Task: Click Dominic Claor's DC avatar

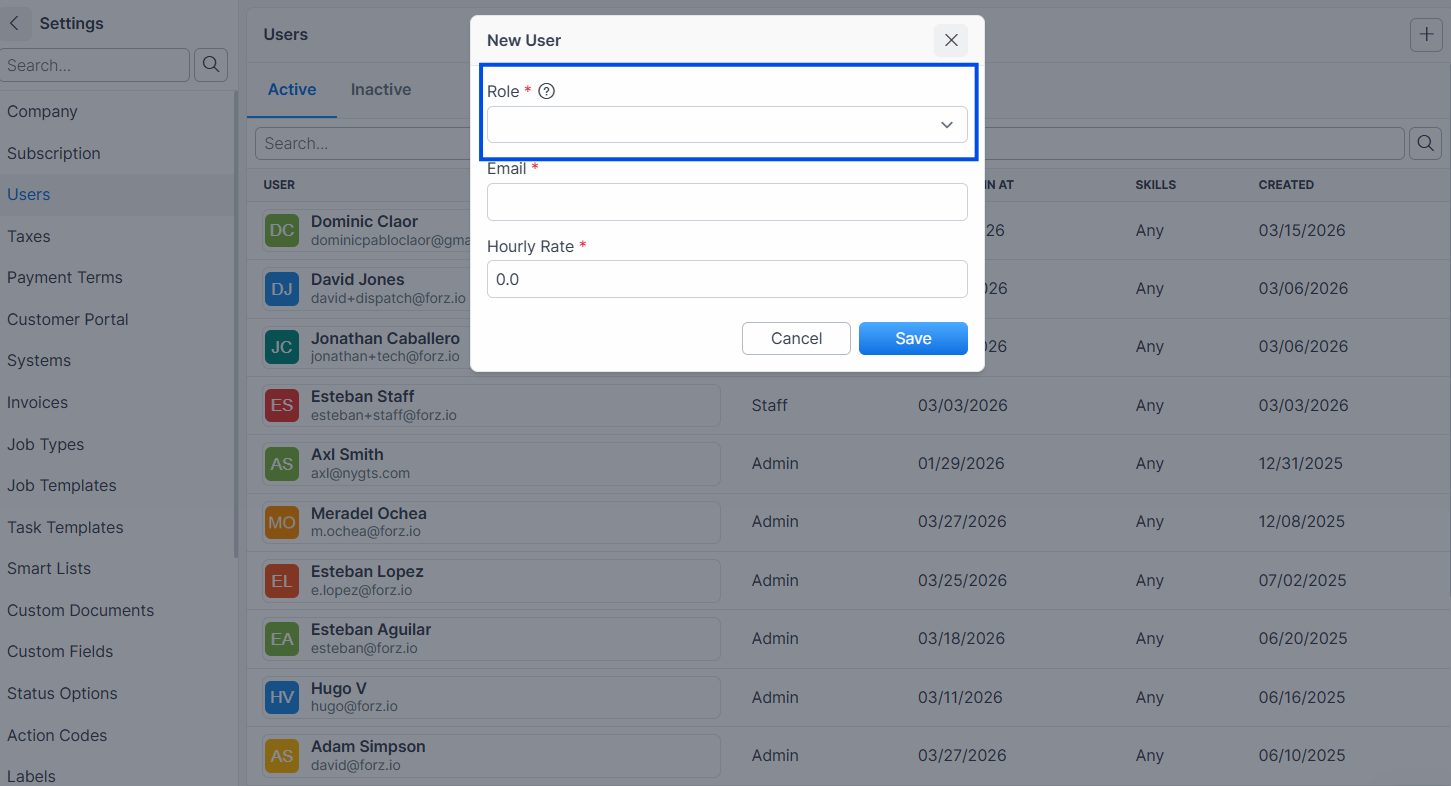Action: click(282, 230)
